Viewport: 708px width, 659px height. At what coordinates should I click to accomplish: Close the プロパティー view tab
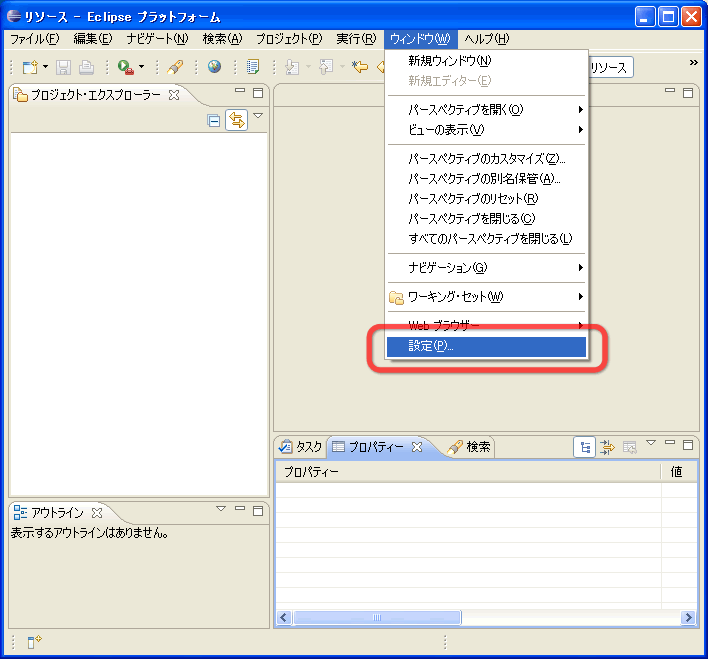417,447
